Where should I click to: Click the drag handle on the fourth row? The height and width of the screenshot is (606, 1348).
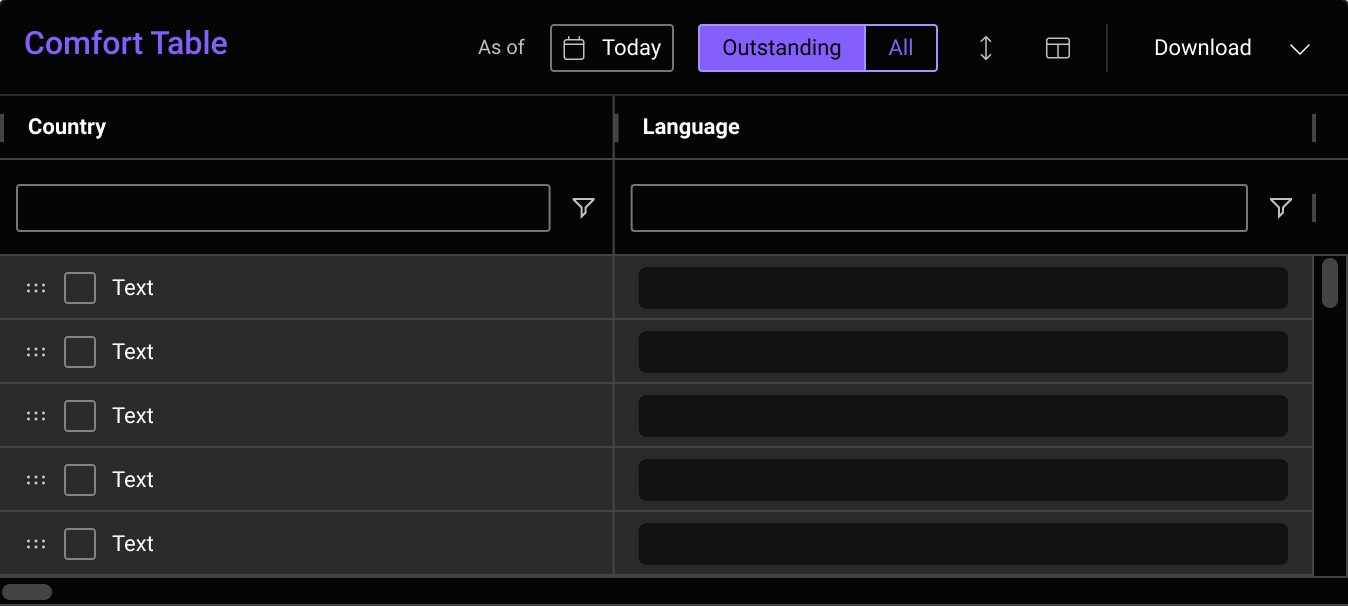click(x=36, y=480)
